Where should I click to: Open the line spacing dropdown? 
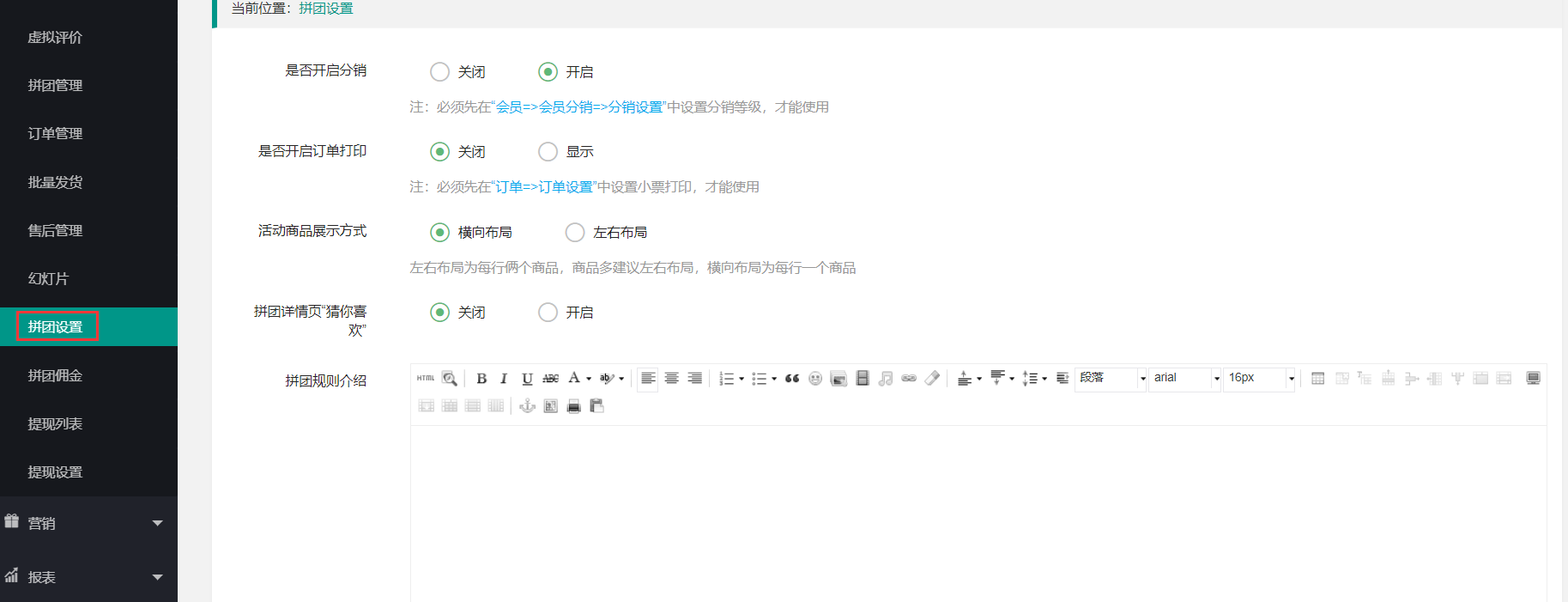(1044, 379)
